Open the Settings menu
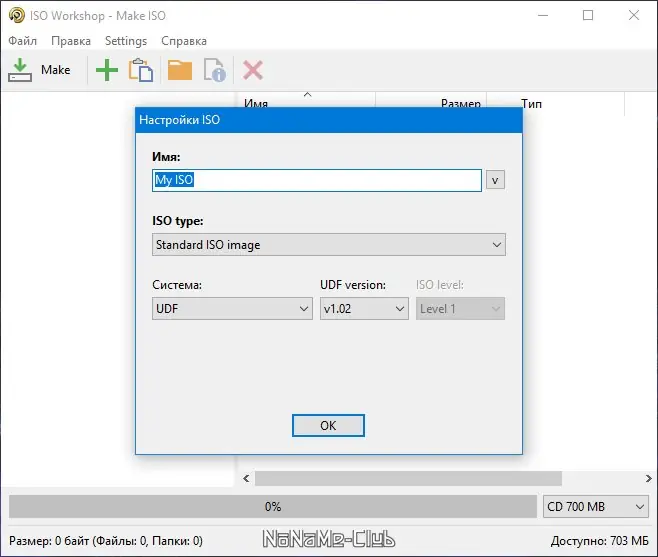This screenshot has height=557, width=658. [x=126, y=41]
